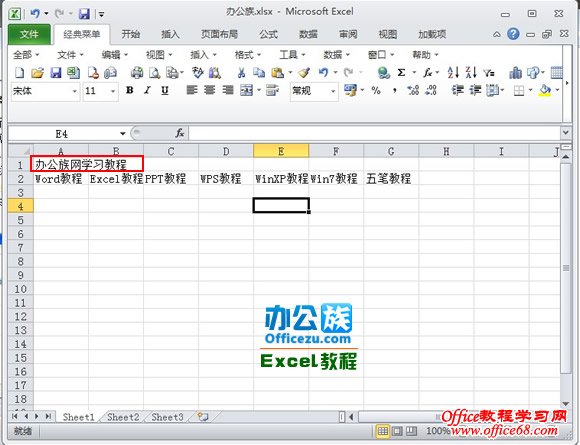Run the Spelling check ABC icon
The width and height of the screenshot is (580, 445).
click(197, 73)
